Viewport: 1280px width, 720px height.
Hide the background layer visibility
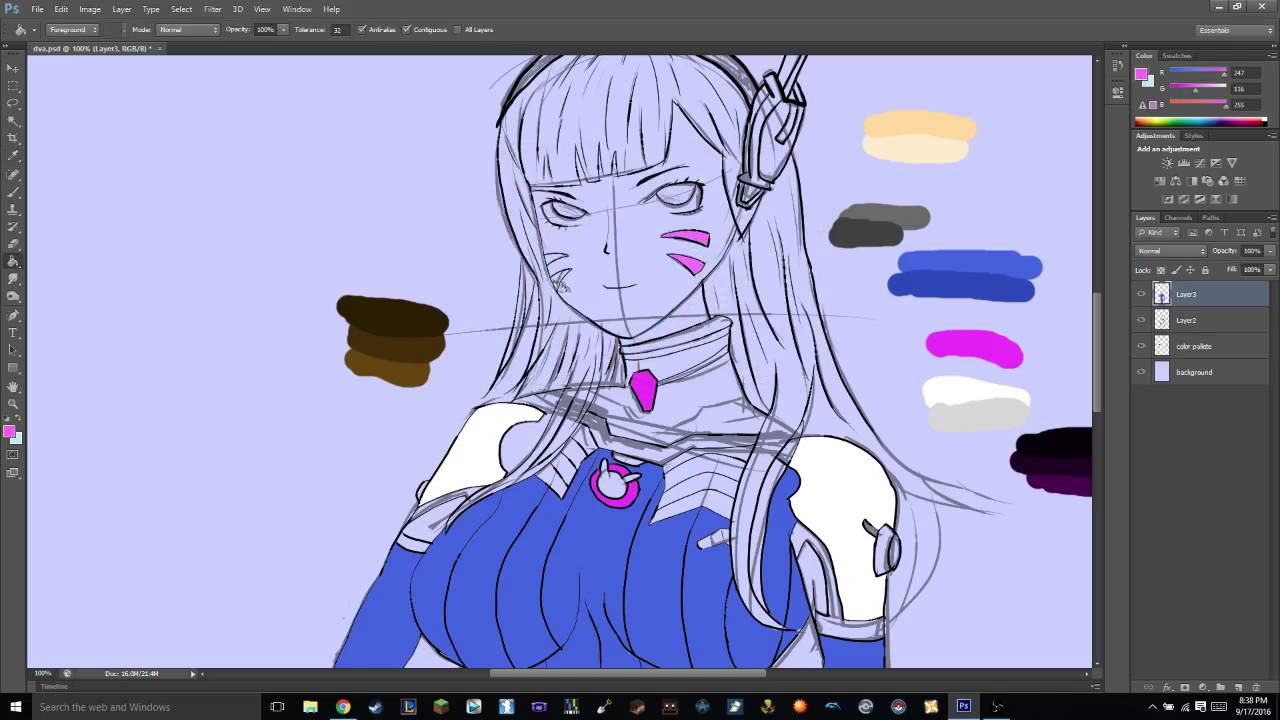(1141, 372)
